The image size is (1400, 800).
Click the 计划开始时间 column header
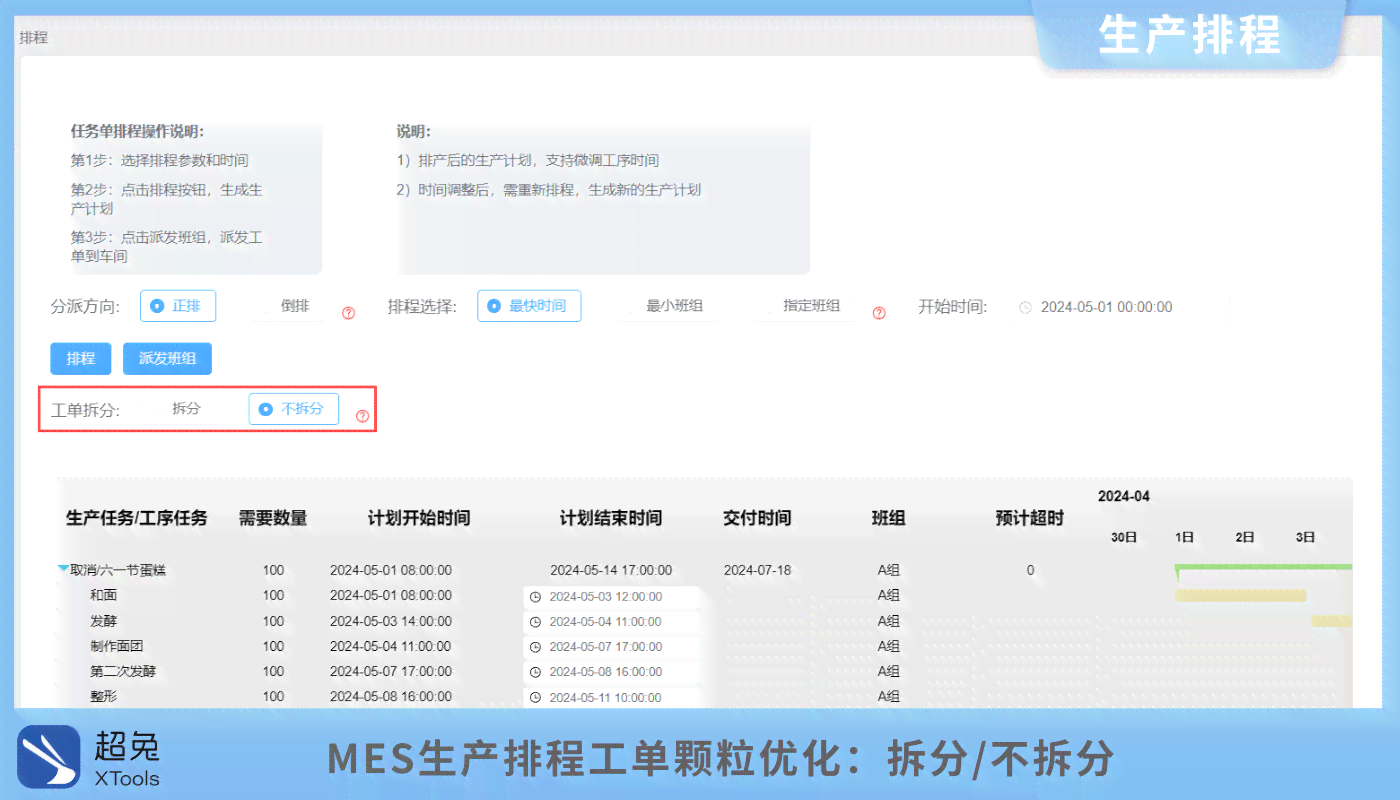(419, 518)
